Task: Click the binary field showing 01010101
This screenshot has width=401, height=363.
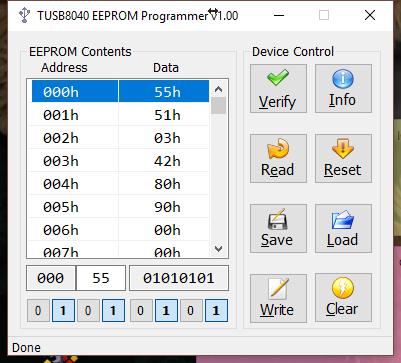Action: point(179,278)
